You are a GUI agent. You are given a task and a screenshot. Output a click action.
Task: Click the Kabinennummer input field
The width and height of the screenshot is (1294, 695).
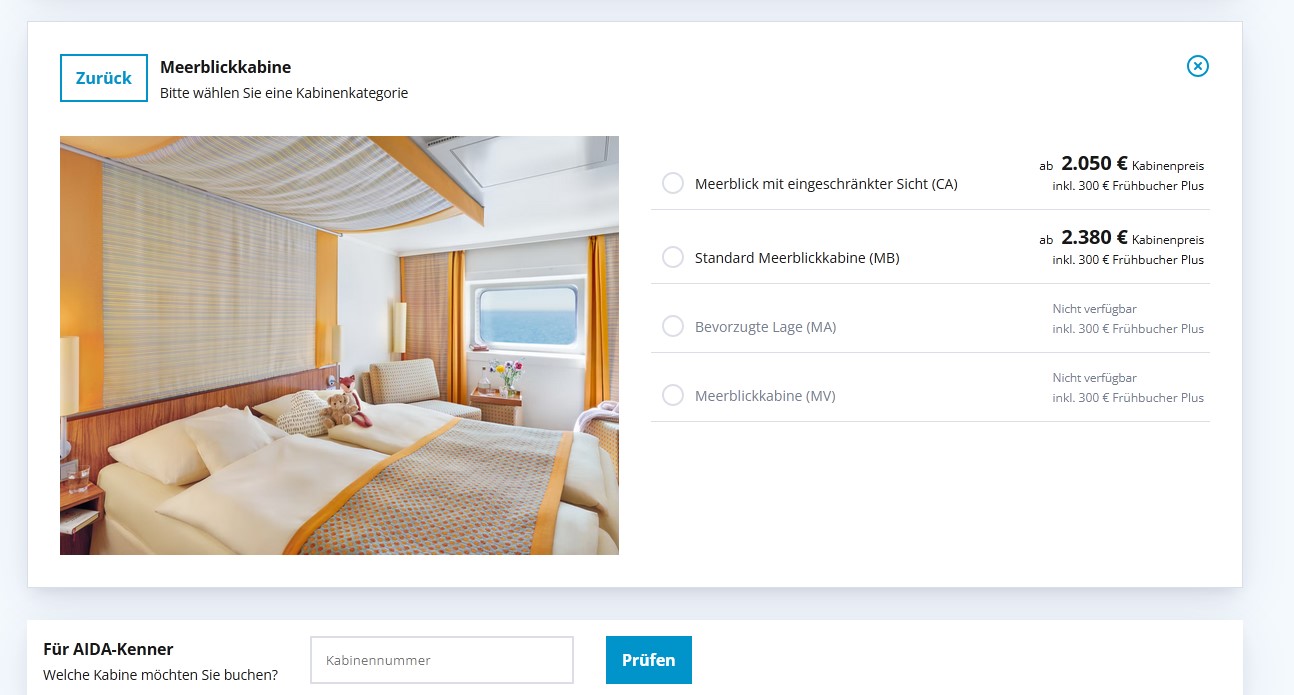point(442,660)
